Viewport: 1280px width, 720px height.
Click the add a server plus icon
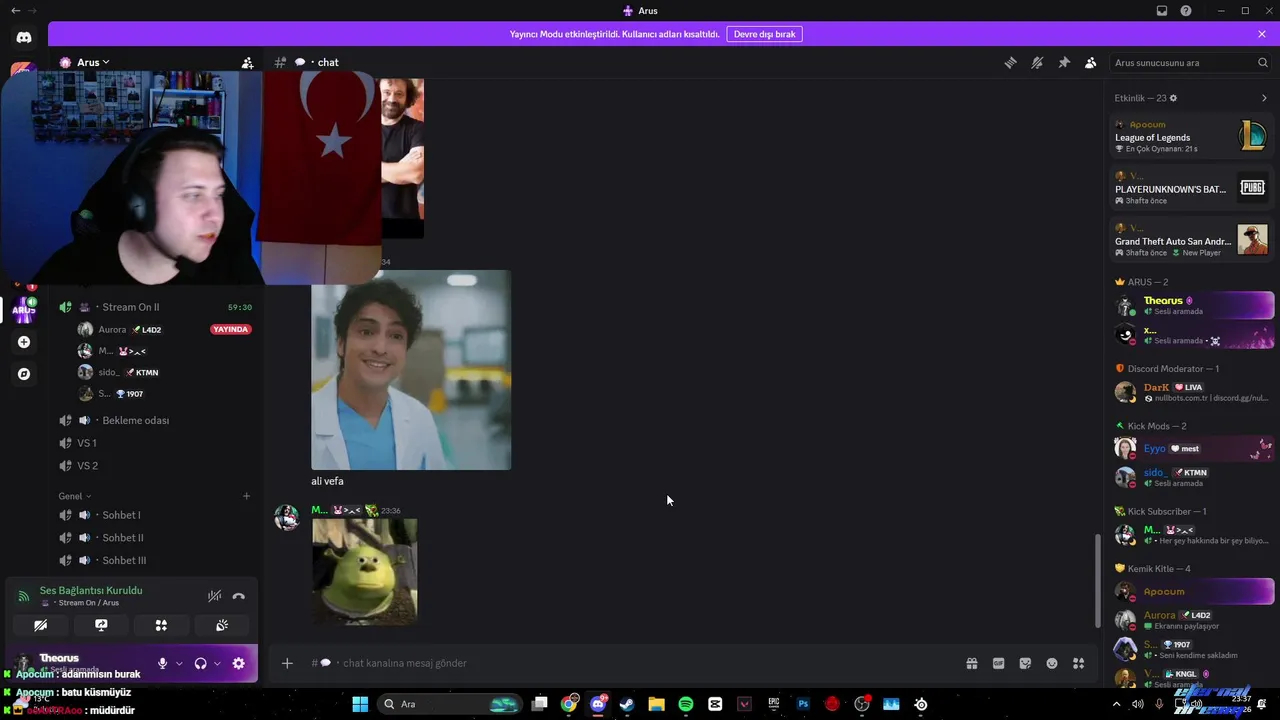click(x=24, y=342)
